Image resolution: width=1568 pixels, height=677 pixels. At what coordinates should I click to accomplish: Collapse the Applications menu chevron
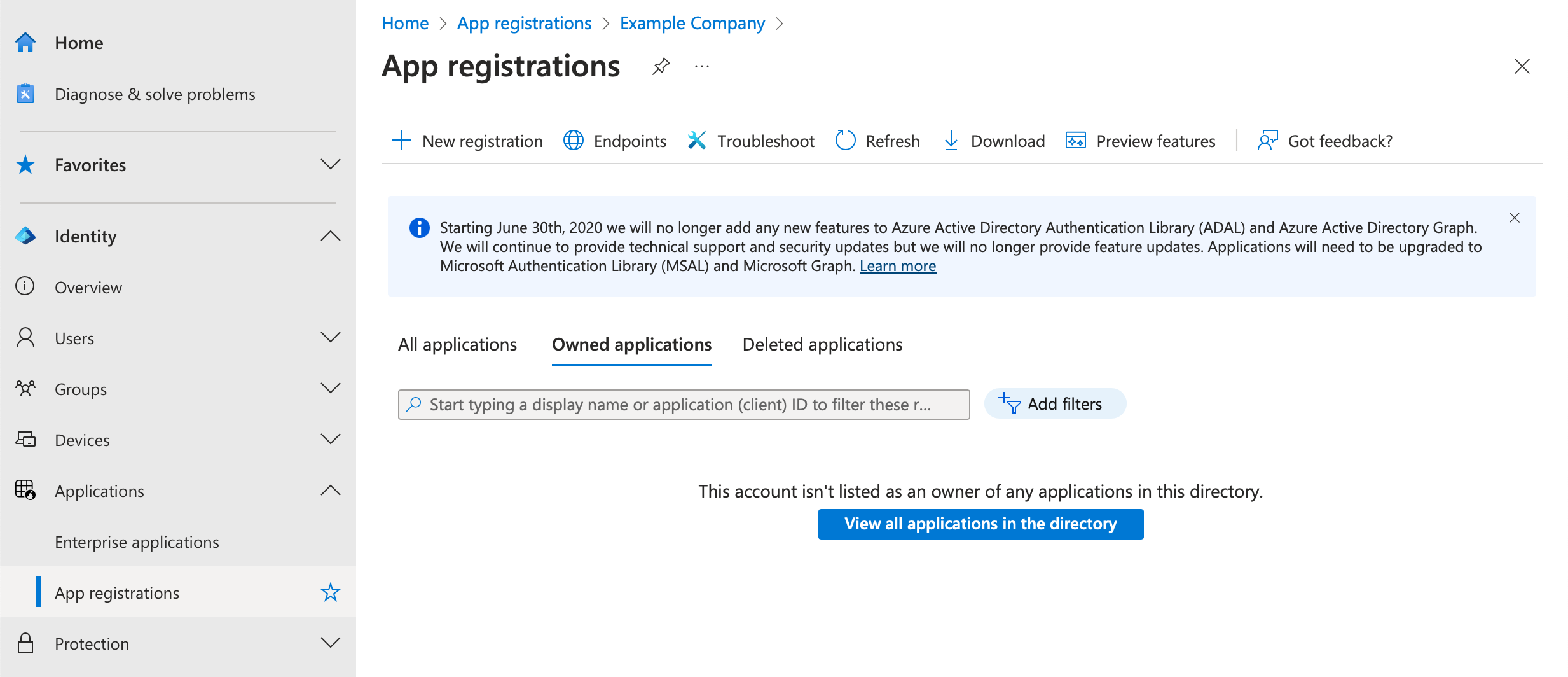pyautogui.click(x=331, y=490)
